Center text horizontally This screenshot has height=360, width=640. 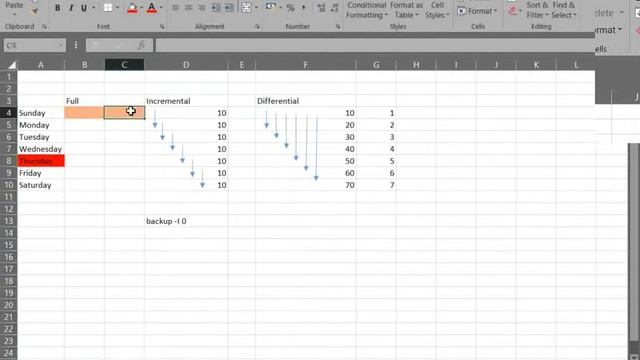tap(189, 8)
